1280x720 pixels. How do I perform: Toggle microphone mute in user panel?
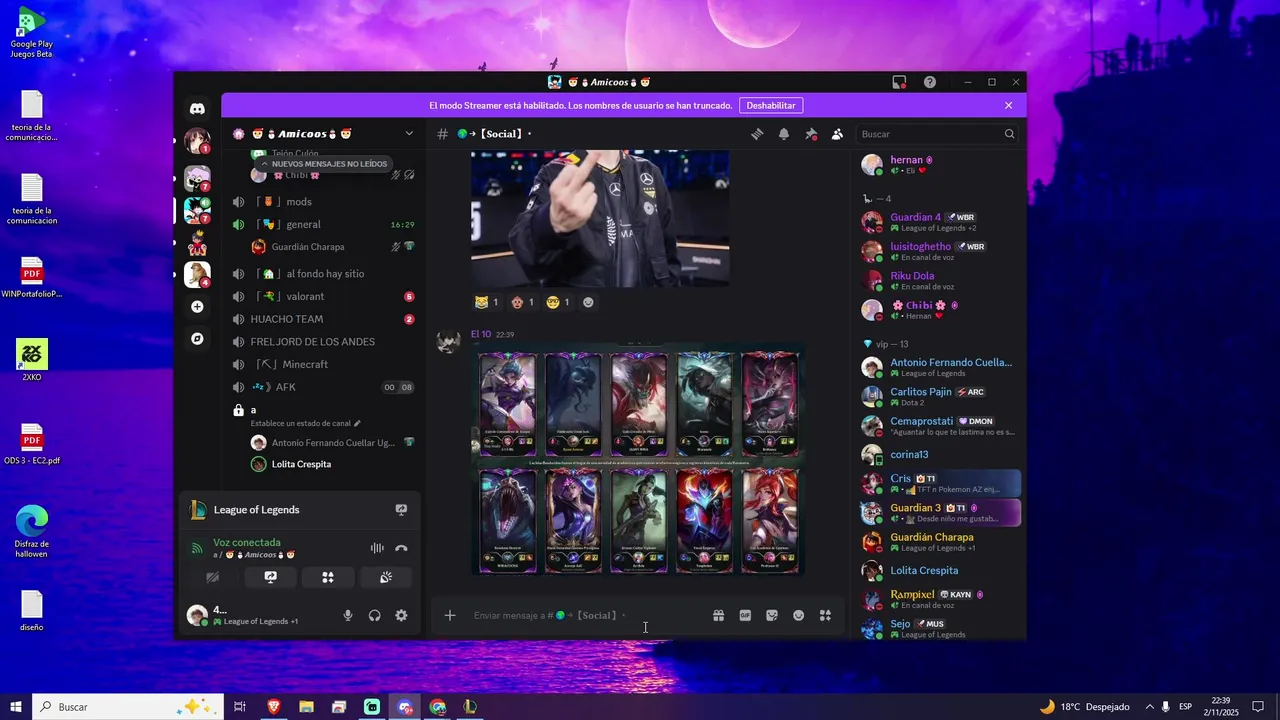pos(348,616)
